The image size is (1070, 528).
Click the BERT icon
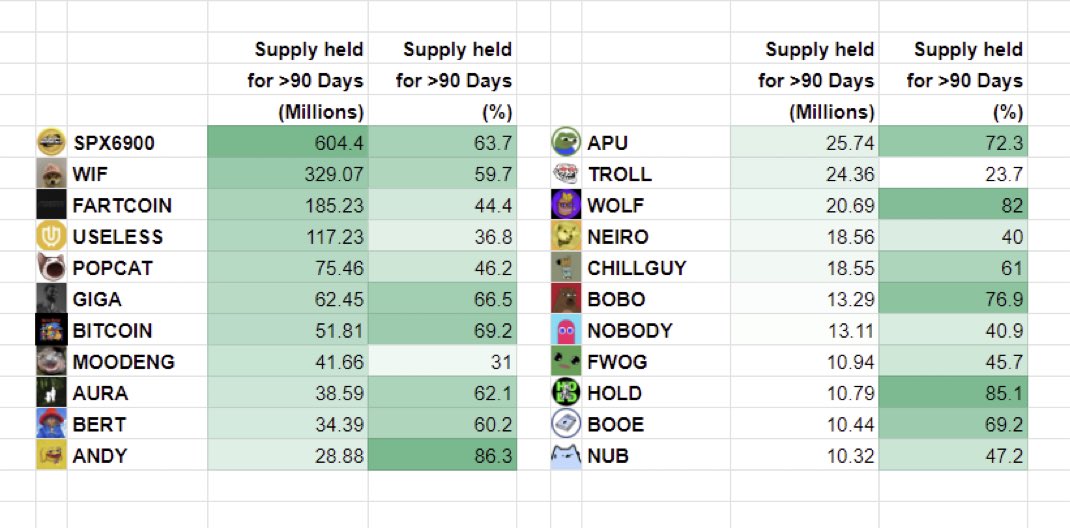pos(50,424)
